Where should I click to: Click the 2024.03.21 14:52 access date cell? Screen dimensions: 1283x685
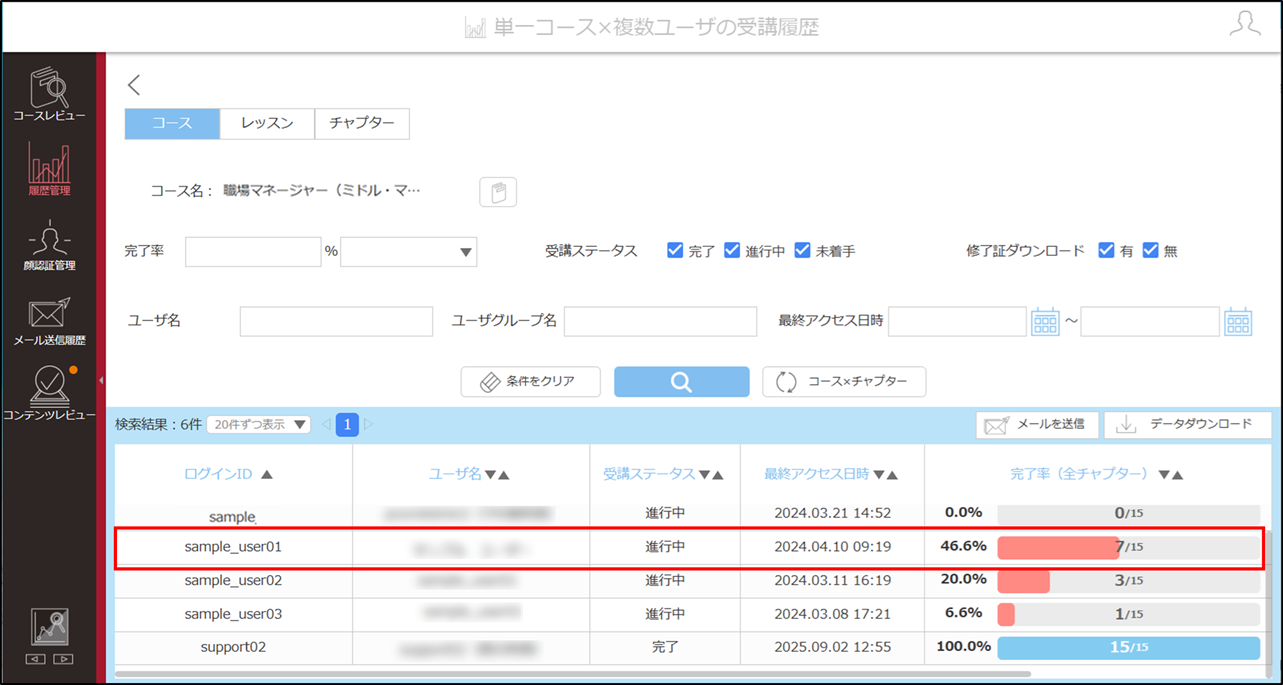[832, 513]
